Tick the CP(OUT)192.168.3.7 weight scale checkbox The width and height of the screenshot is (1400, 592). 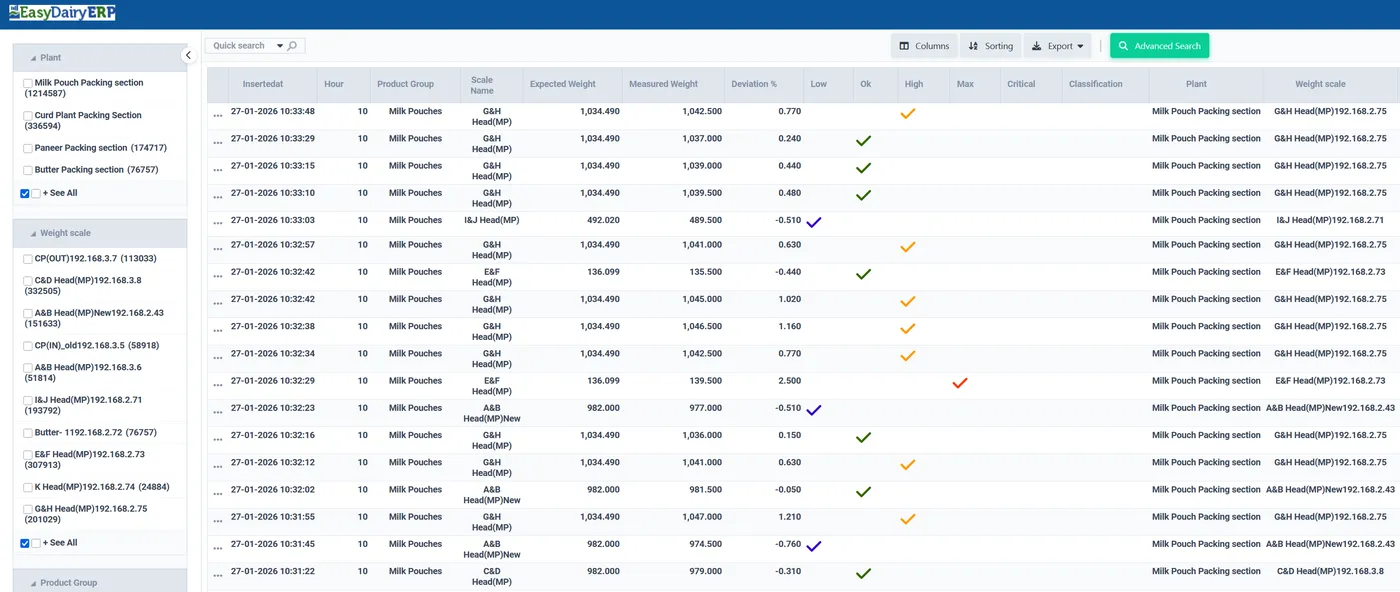tap(28, 259)
